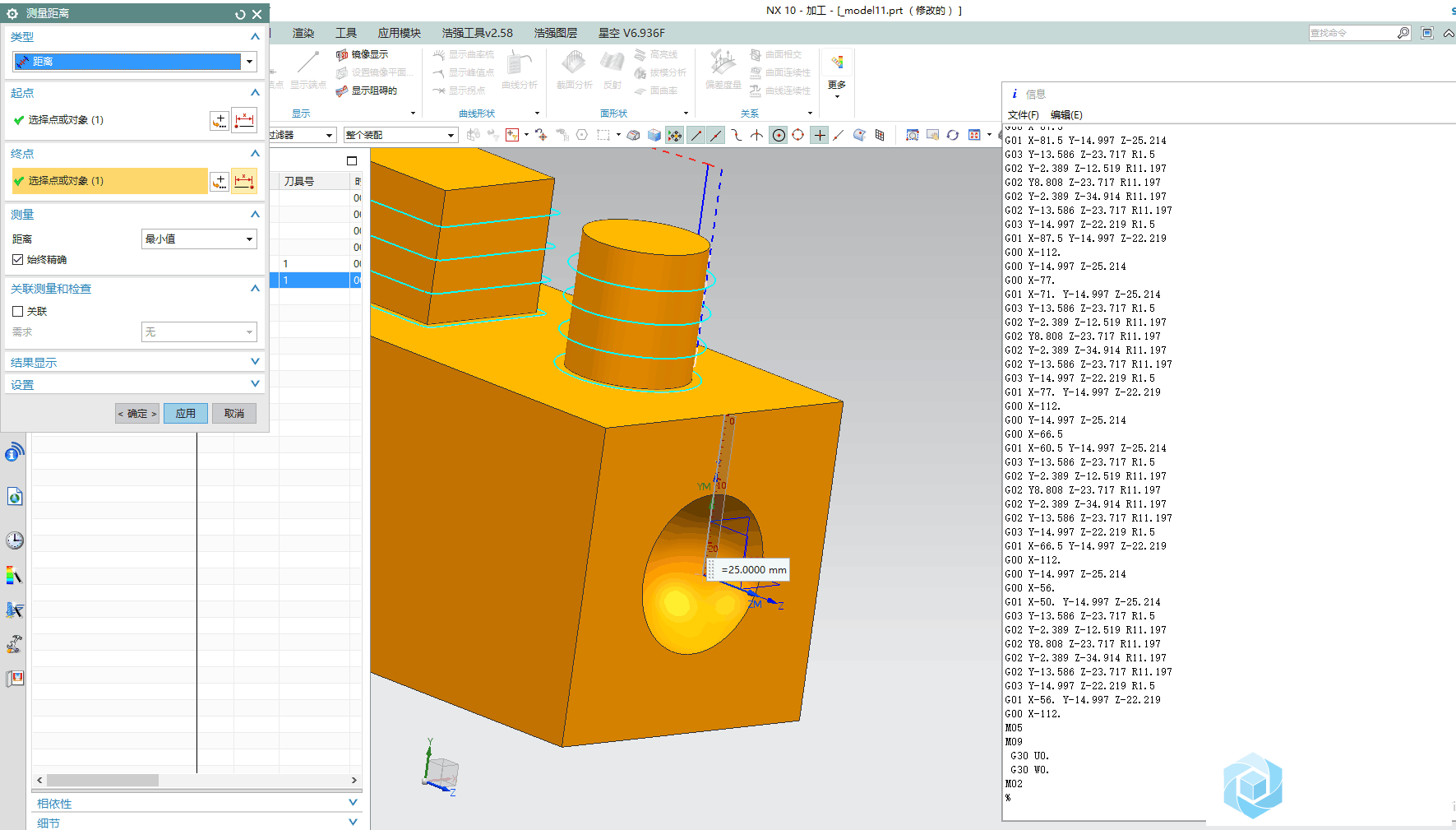Click the 查找命令 search field
The height and width of the screenshot is (830, 1456).
coord(1352,33)
